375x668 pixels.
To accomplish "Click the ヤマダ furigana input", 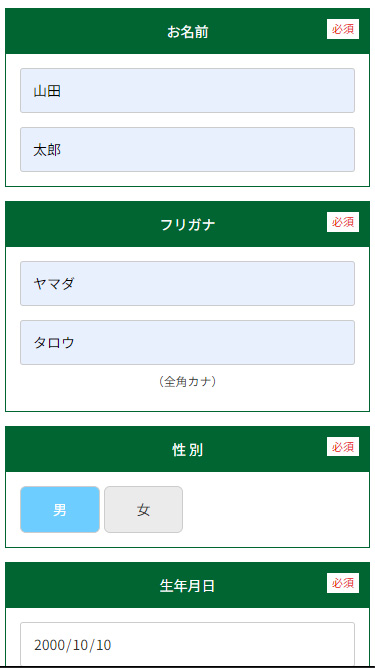I will [188, 283].
